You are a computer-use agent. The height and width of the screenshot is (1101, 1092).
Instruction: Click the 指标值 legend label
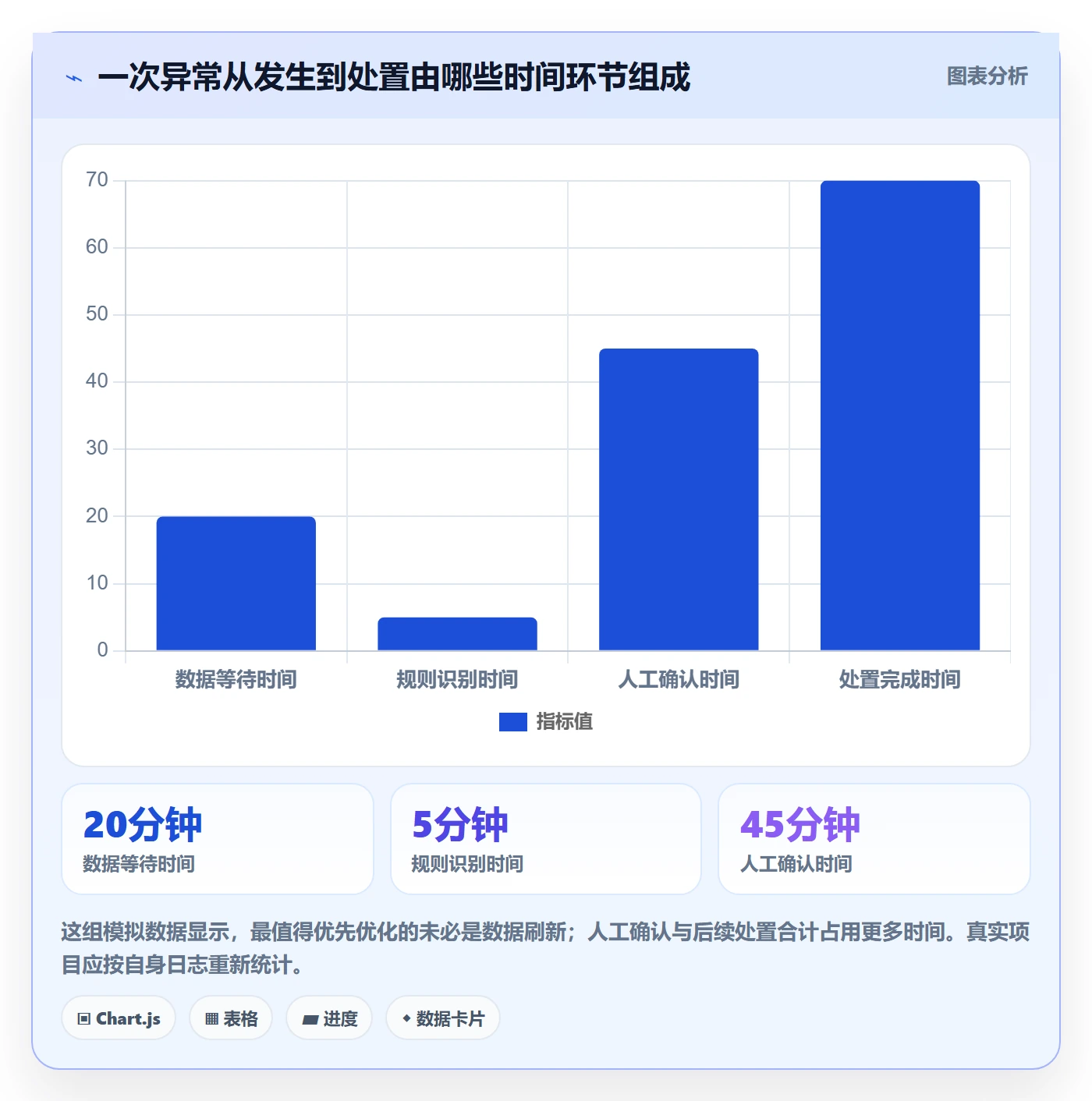(x=565, y=722)
